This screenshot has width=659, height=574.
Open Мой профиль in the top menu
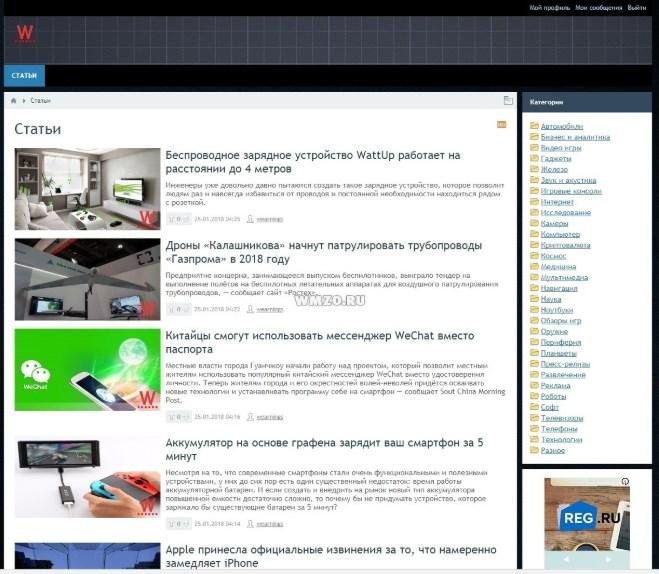pos(549,7)
